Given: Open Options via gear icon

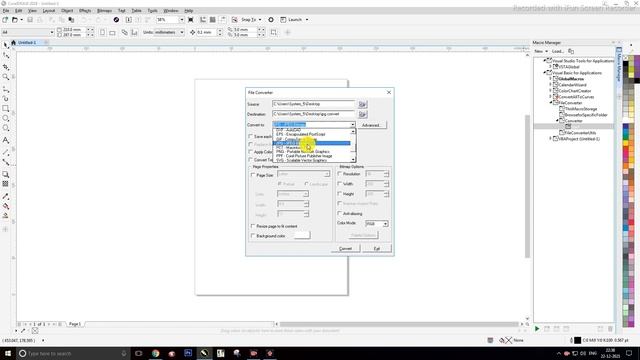Looking at the screenshot, I should [271, 20].
